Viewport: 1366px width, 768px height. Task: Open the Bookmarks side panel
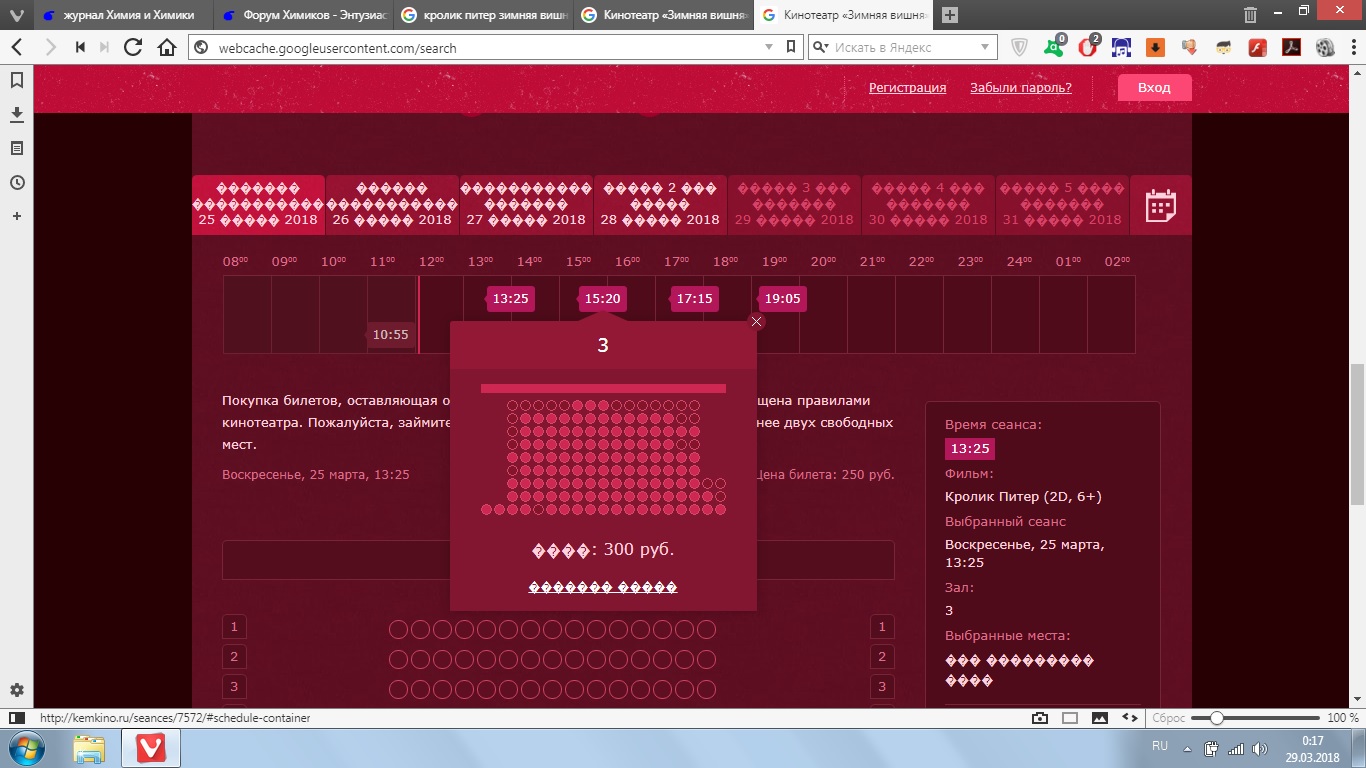point(16,80)
